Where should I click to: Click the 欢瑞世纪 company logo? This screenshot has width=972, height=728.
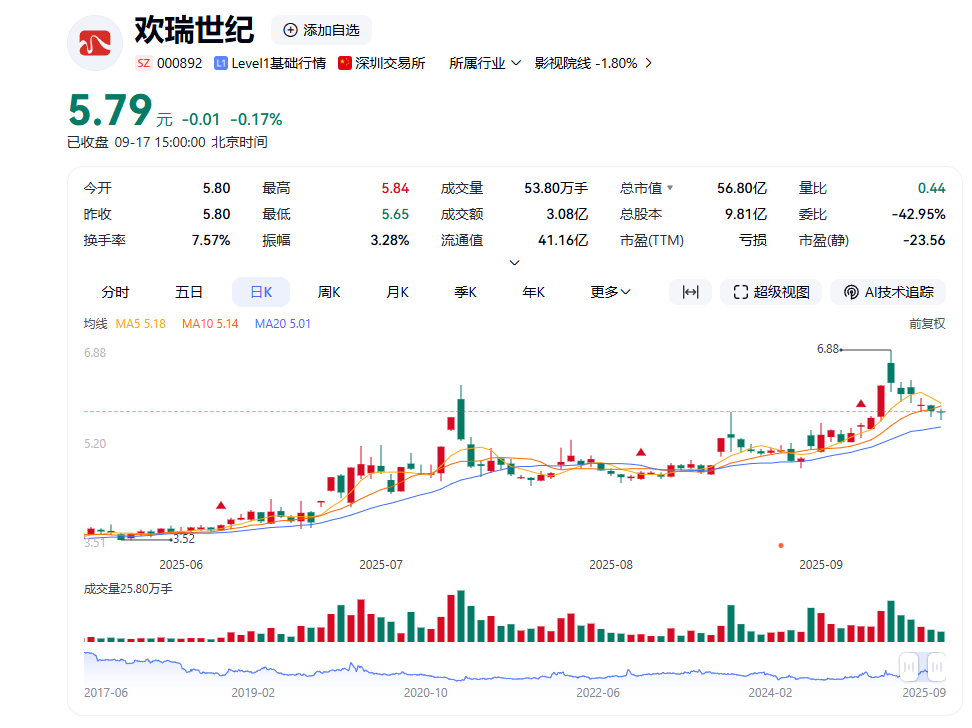point(95,43)
